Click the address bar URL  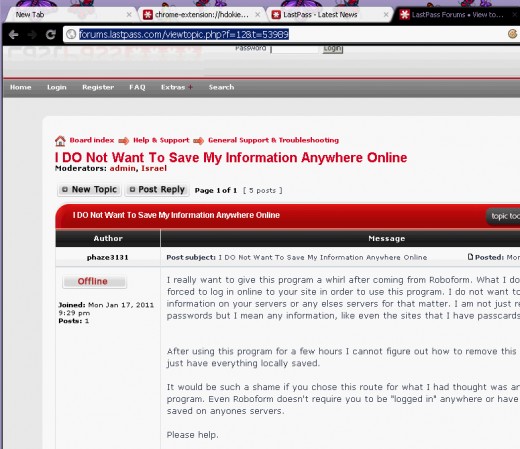184,34
